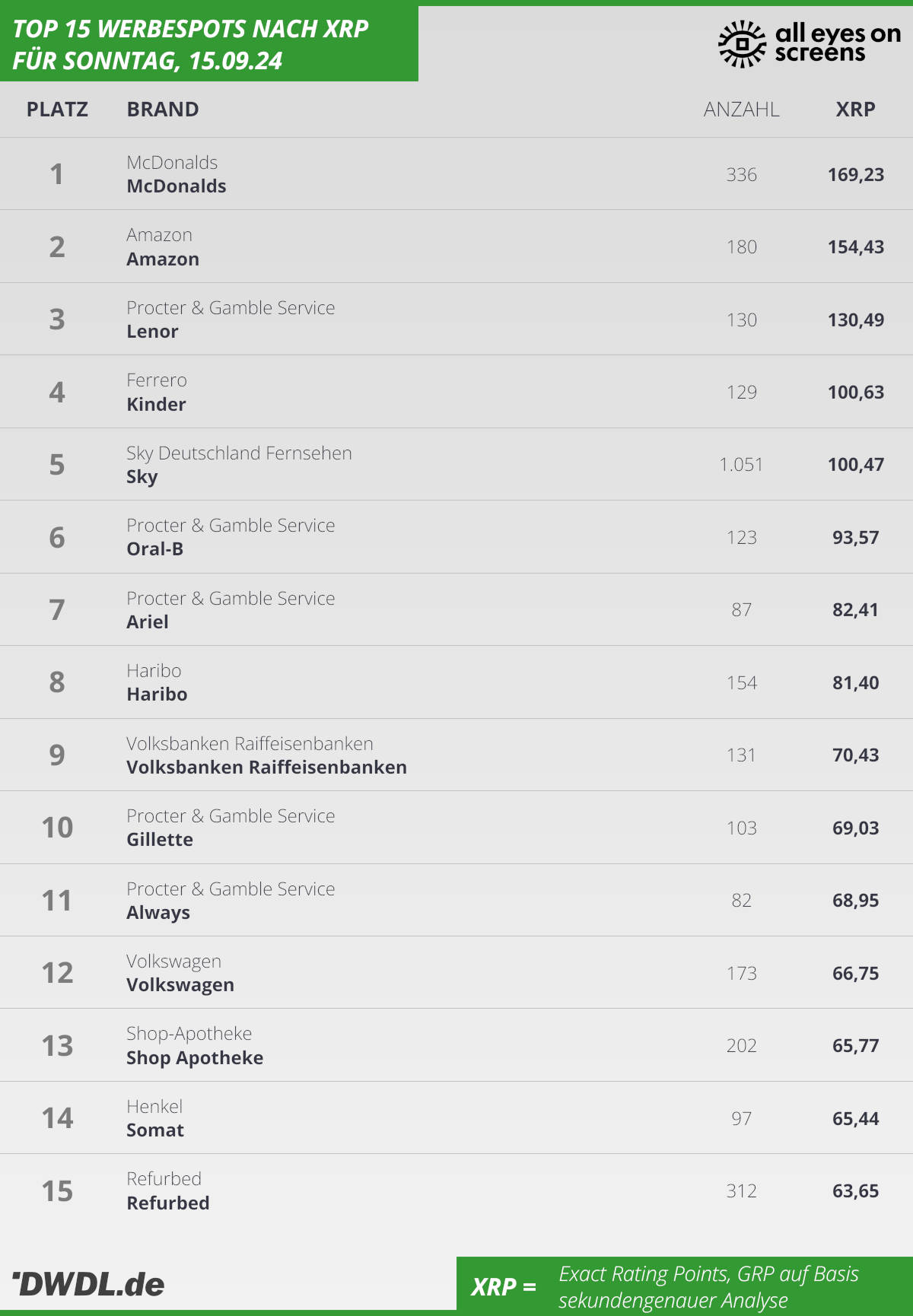Click rank number 15 for Refurbed
This screenshot has height=1316, width=913.
tap(57, 1191)
